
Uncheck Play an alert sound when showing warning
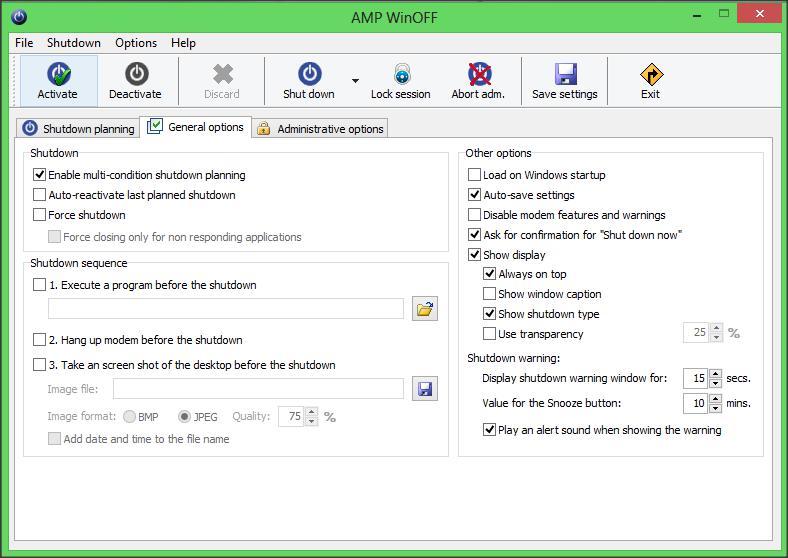(x=489, y=429)
